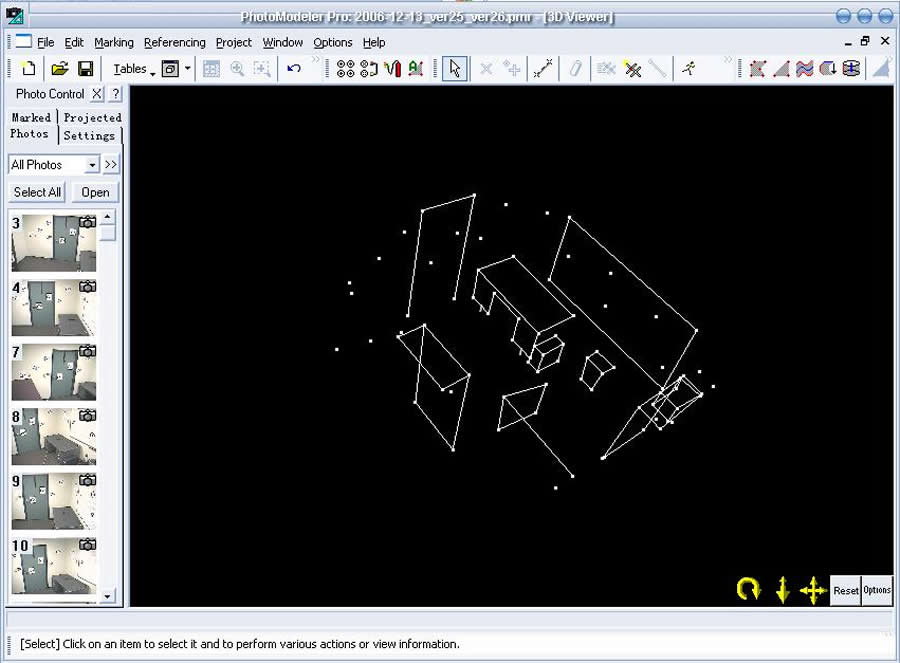Click the crossed yellow points referencing icon
900x663 pixels.
tap(633, 69)
